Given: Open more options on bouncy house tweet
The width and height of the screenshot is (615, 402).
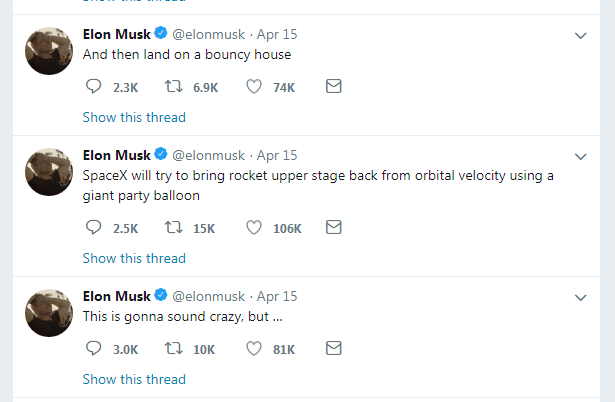Looking at the screenshot, I should tap(581, 36).
